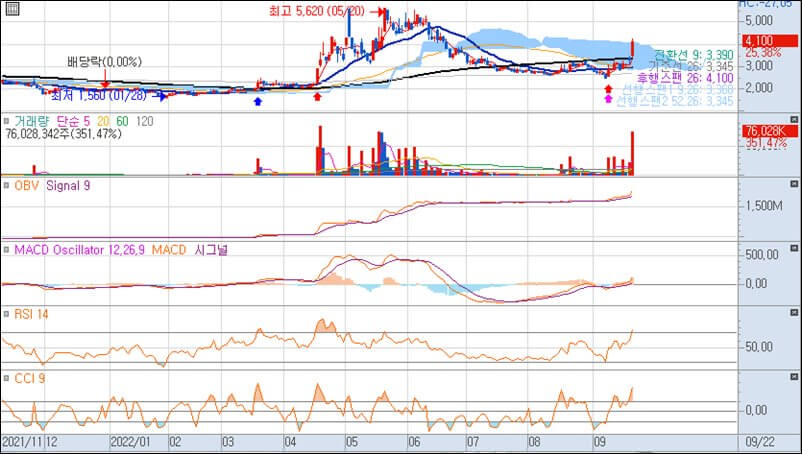The height and width of the screenshot is (454, 802).
Task: Click the 배당락(0.00%) label
Action: tap(104, 62)
